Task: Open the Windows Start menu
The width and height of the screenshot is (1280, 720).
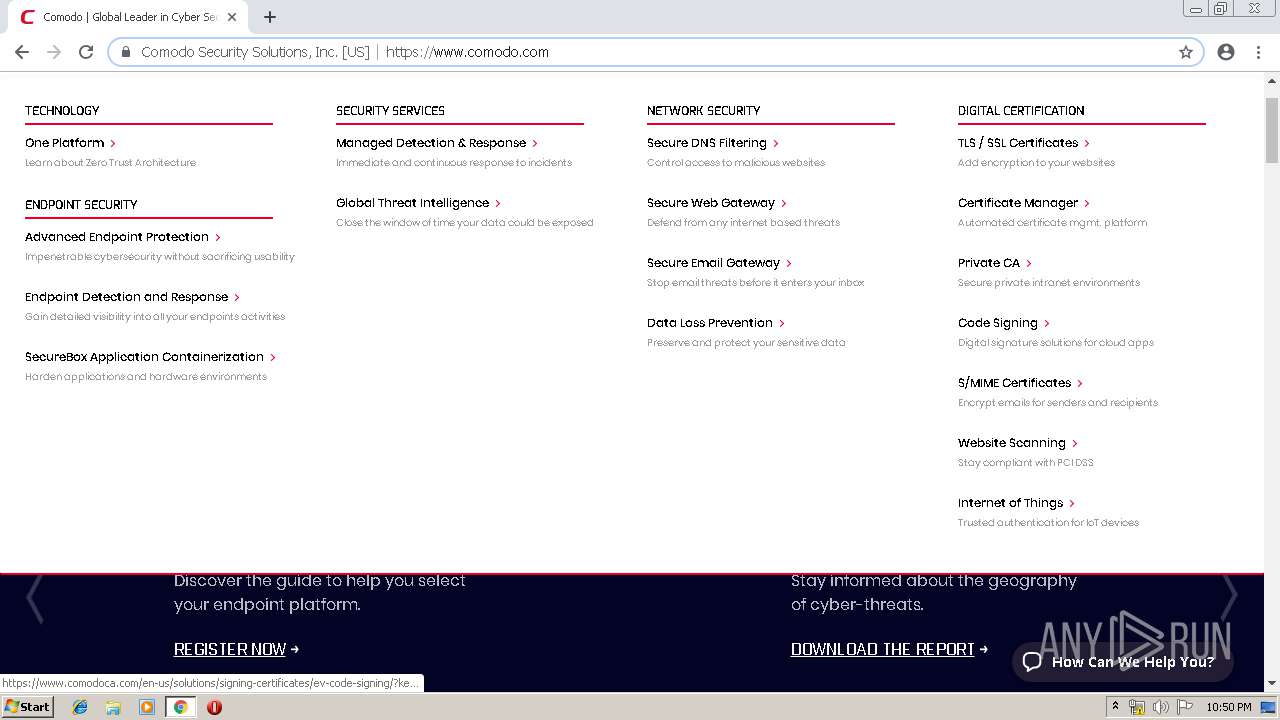Action: click(x=27, y=707)
